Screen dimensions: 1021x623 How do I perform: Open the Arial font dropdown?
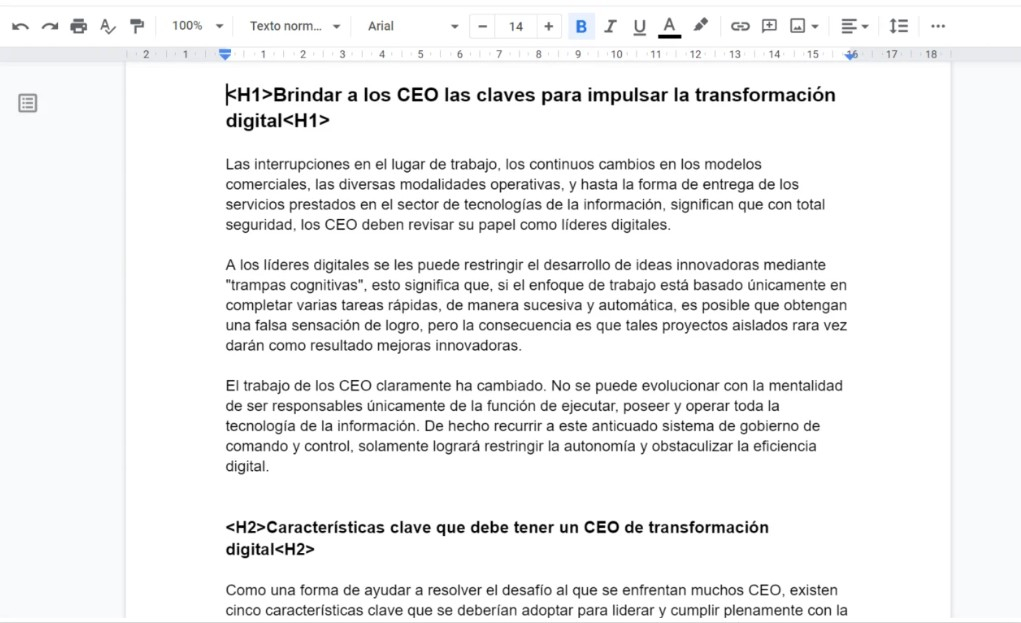[412, 26]
